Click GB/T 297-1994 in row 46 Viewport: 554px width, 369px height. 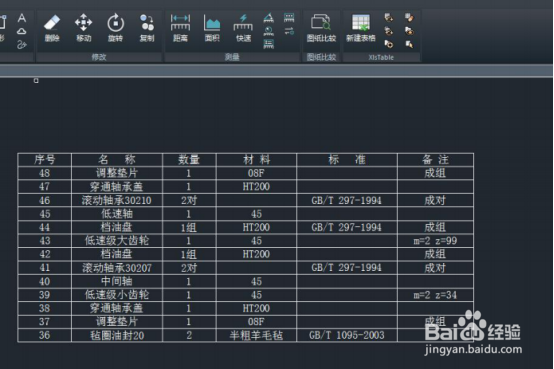pyautogui.click(x=347, y=200)
